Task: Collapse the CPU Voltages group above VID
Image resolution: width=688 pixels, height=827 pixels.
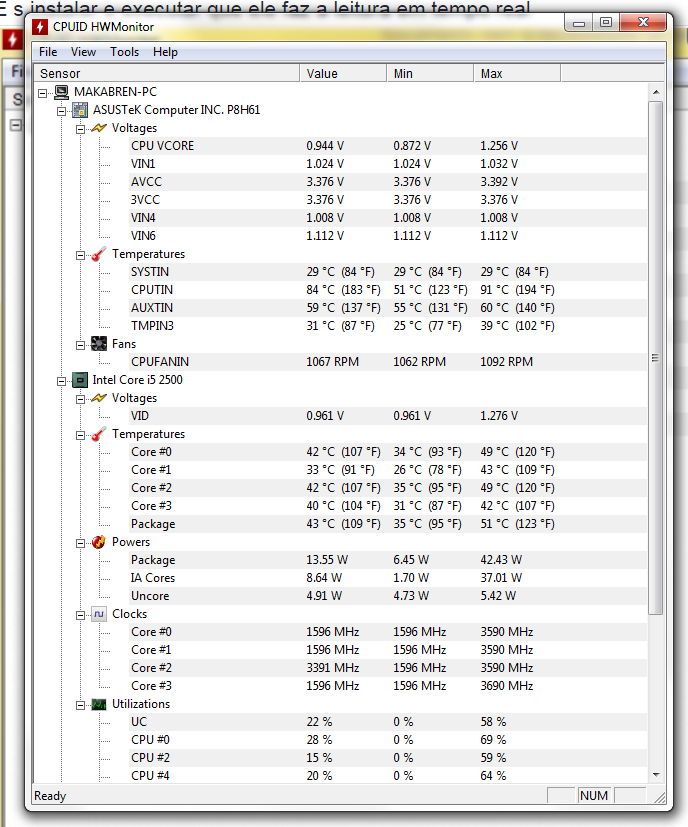Action: 80,399
